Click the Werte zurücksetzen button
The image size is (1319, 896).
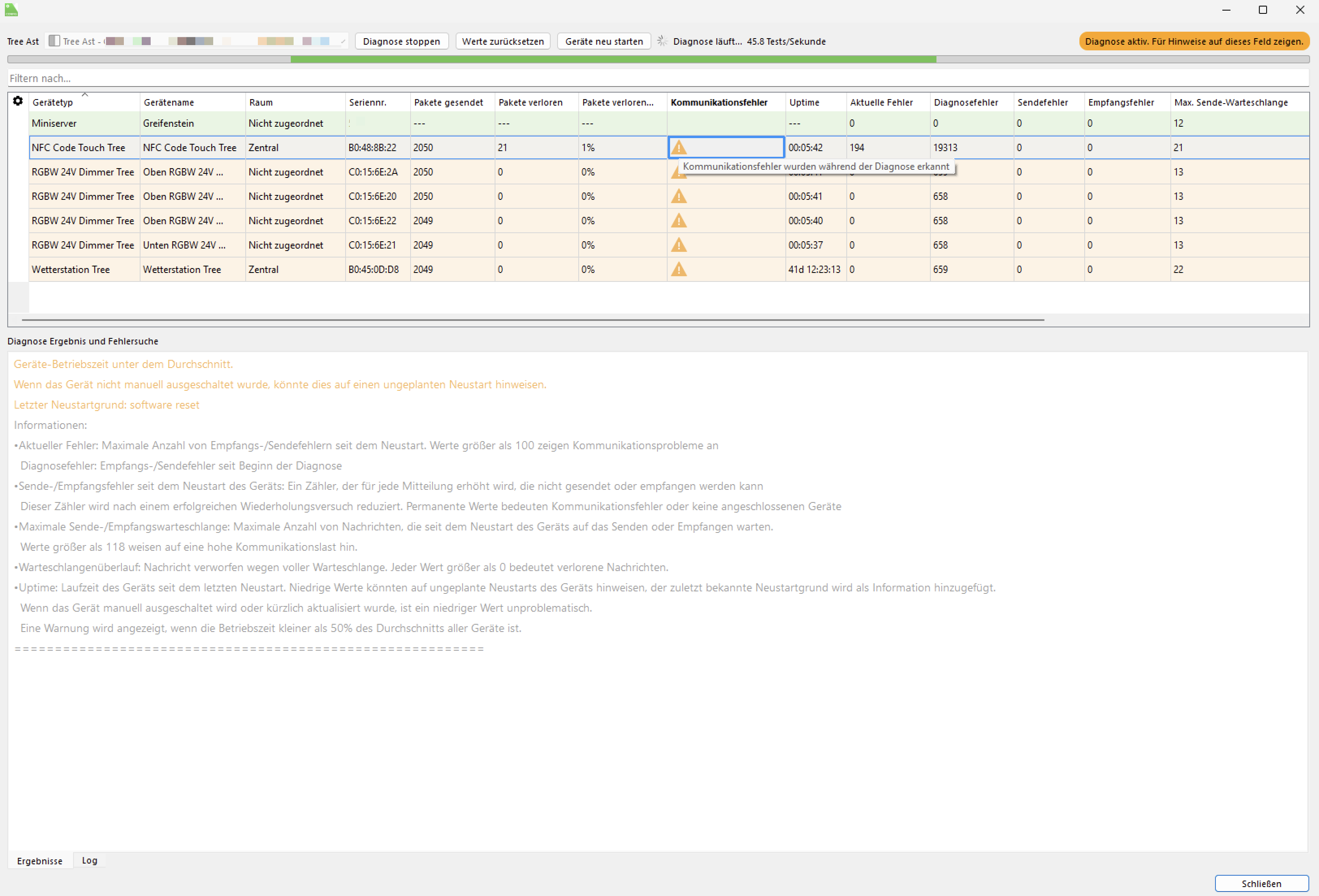point(502,41)
